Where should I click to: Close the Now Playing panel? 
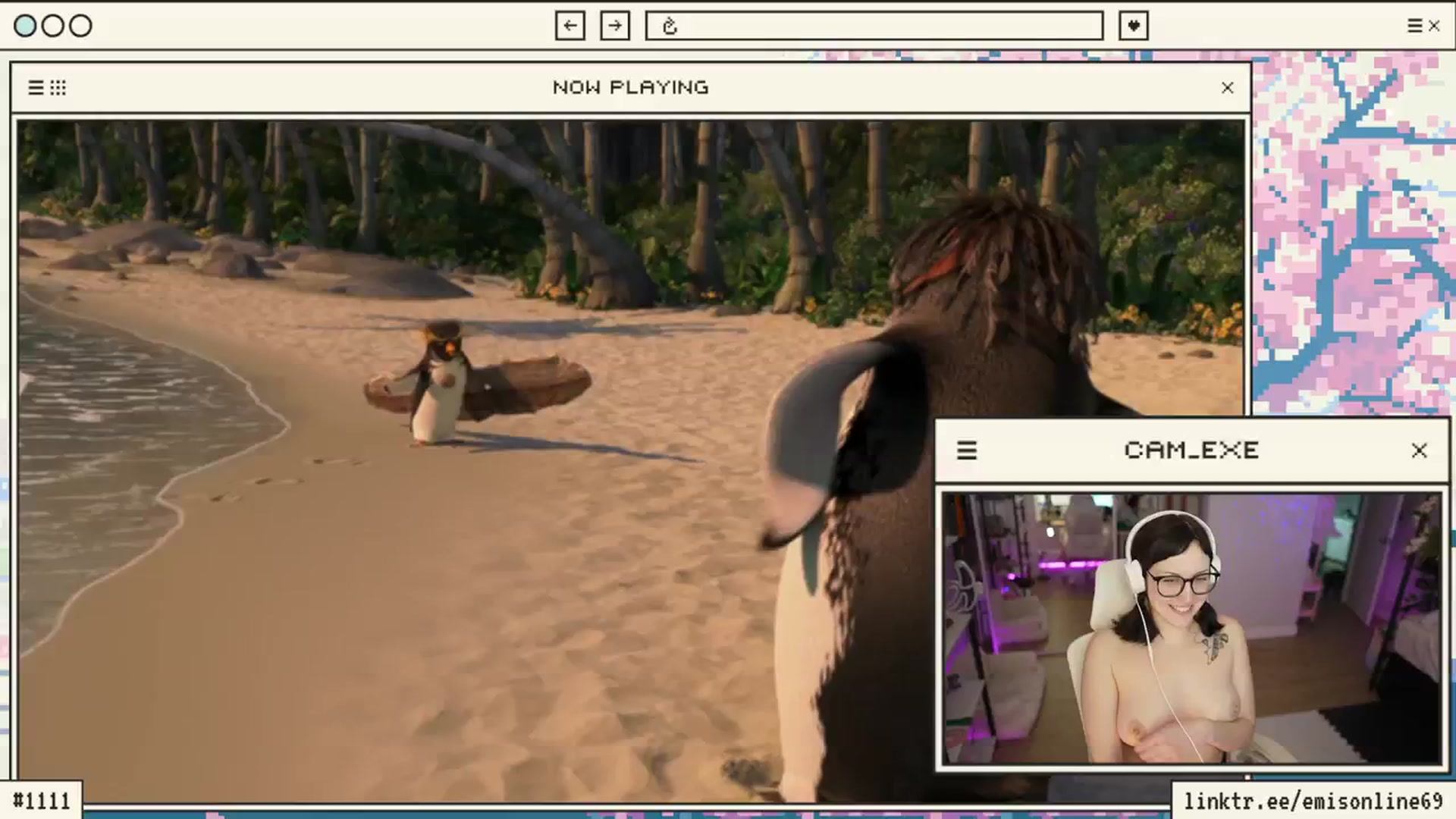click(1228, 88)
